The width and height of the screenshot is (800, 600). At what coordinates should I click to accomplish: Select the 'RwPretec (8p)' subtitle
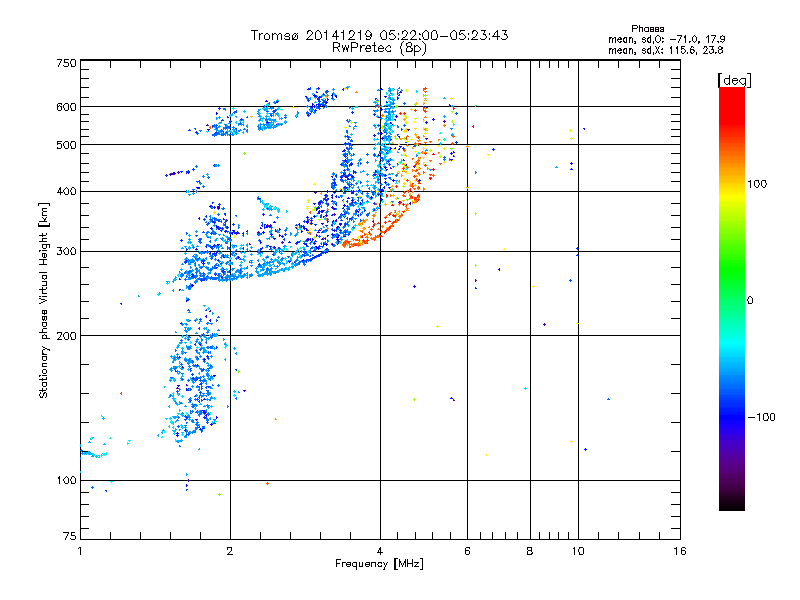pos(379,48)
